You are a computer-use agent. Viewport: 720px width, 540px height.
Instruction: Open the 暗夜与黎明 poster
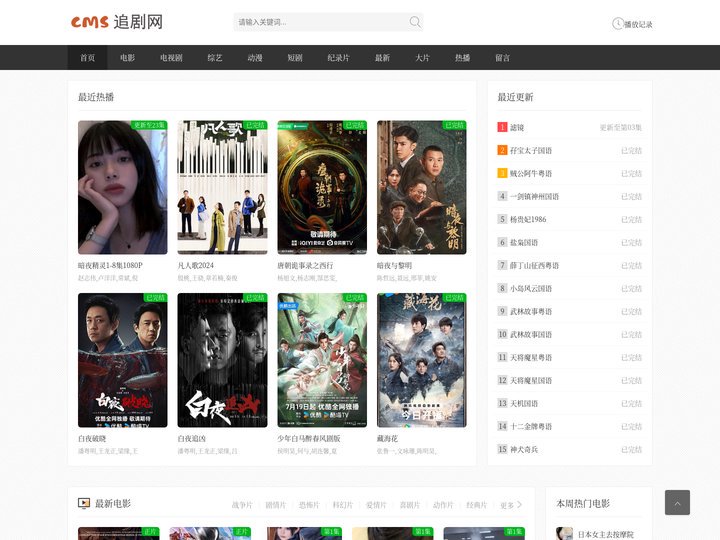[422, 187]
